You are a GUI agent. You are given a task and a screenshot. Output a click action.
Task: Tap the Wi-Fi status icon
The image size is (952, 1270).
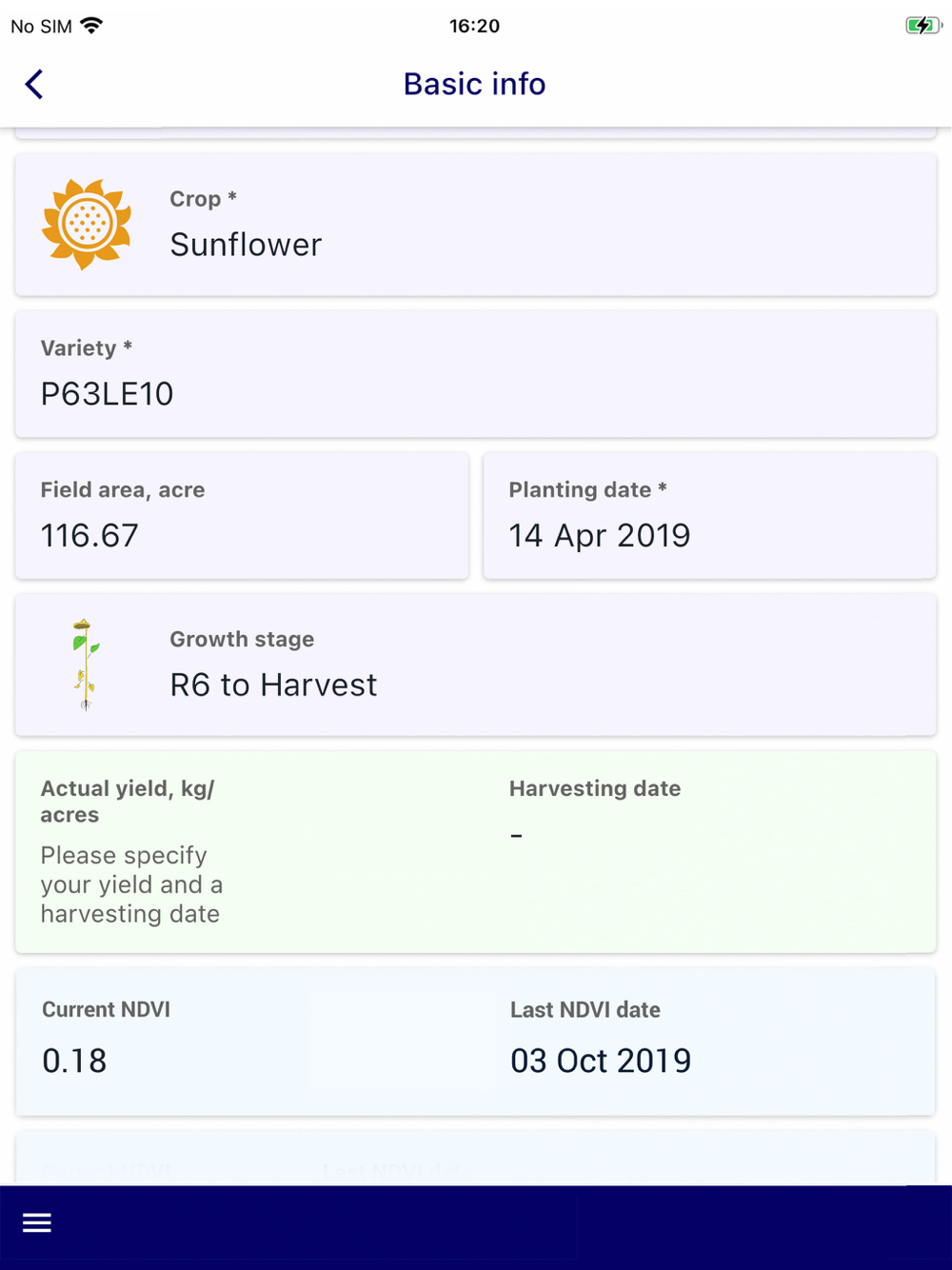click(92, 26)
